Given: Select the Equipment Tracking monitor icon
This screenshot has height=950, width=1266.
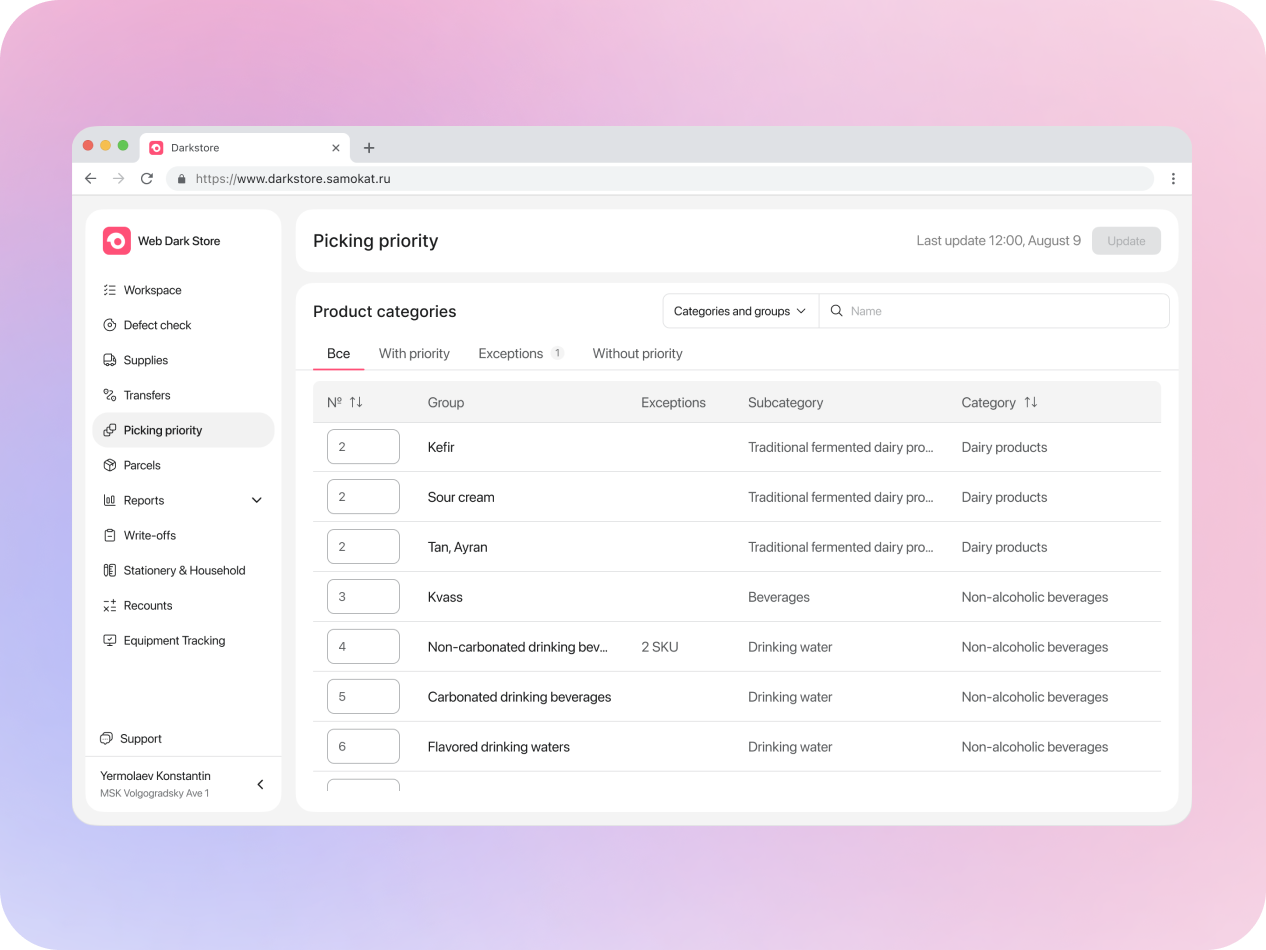Looking at the screenshot, I should pos(110,640).
